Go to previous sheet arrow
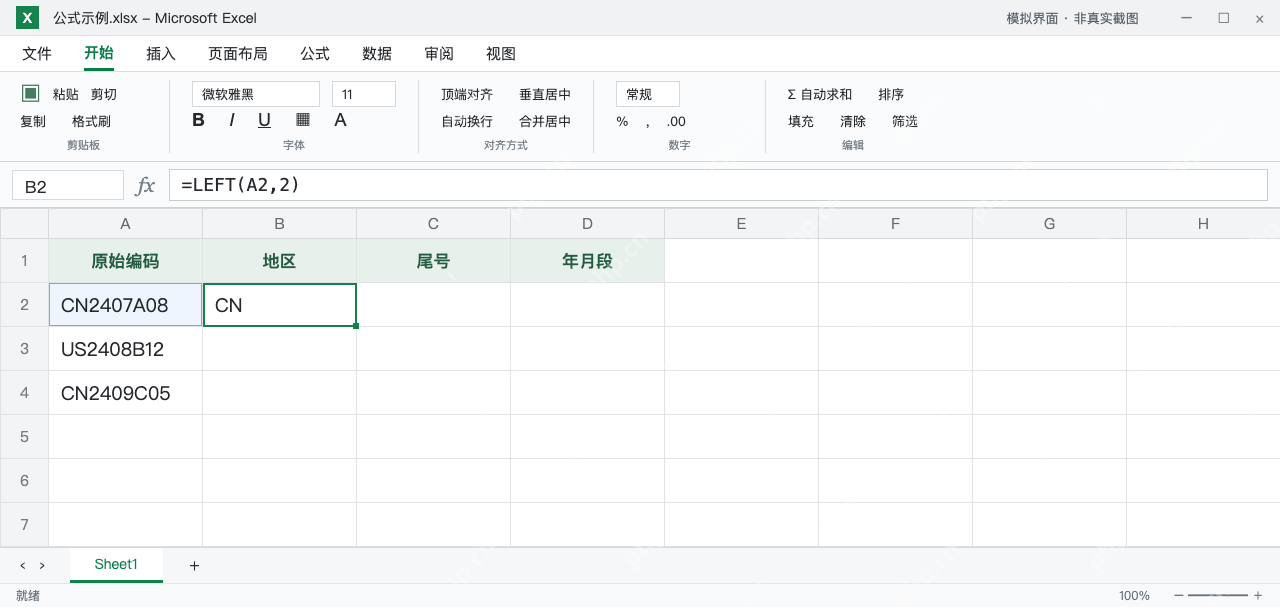 tap(23, 565)
